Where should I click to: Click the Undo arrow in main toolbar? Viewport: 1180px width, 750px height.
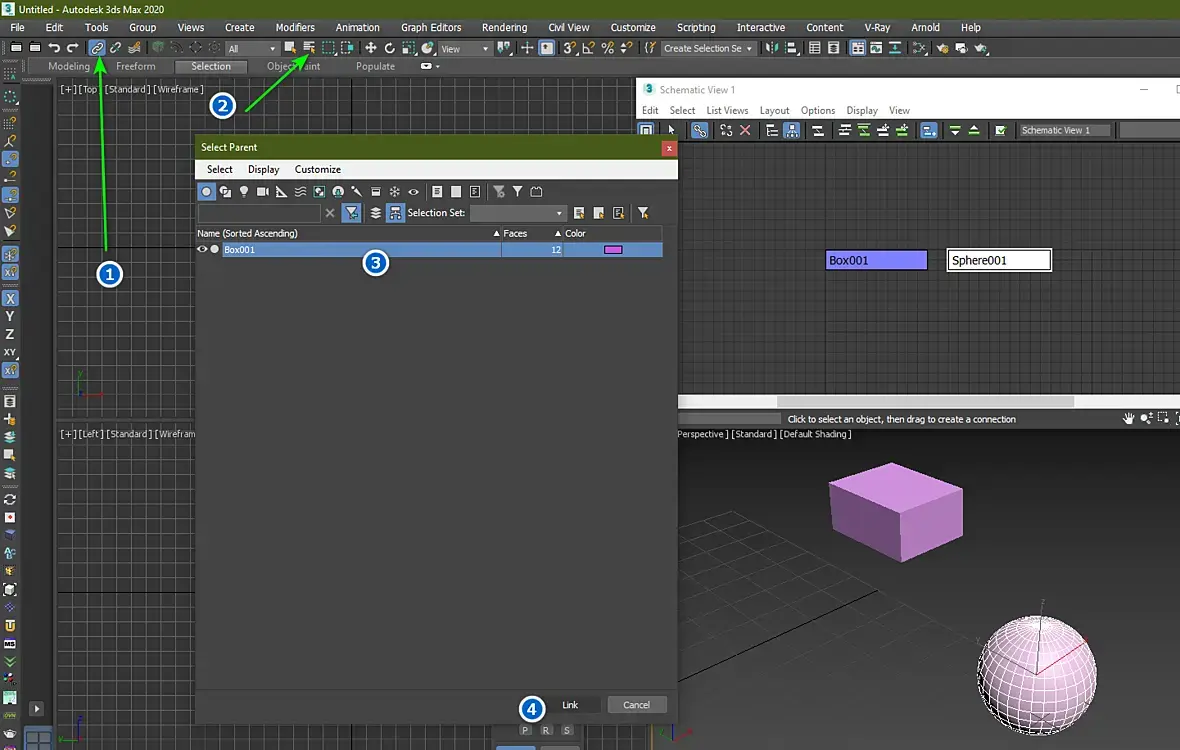click(x=54, y=48)
